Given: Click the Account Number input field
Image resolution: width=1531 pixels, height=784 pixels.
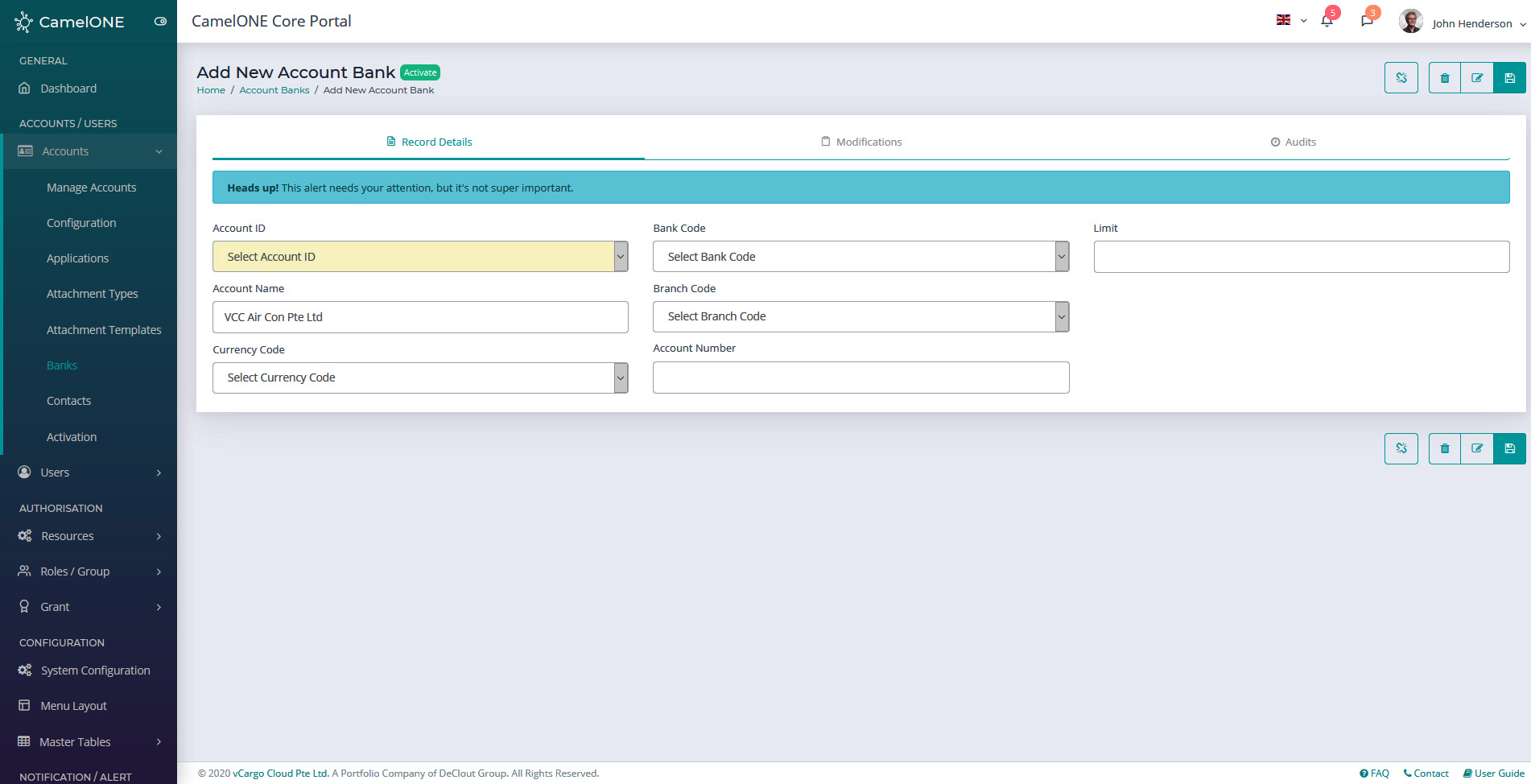Looking at the screenshot, I should pos(860,378).
